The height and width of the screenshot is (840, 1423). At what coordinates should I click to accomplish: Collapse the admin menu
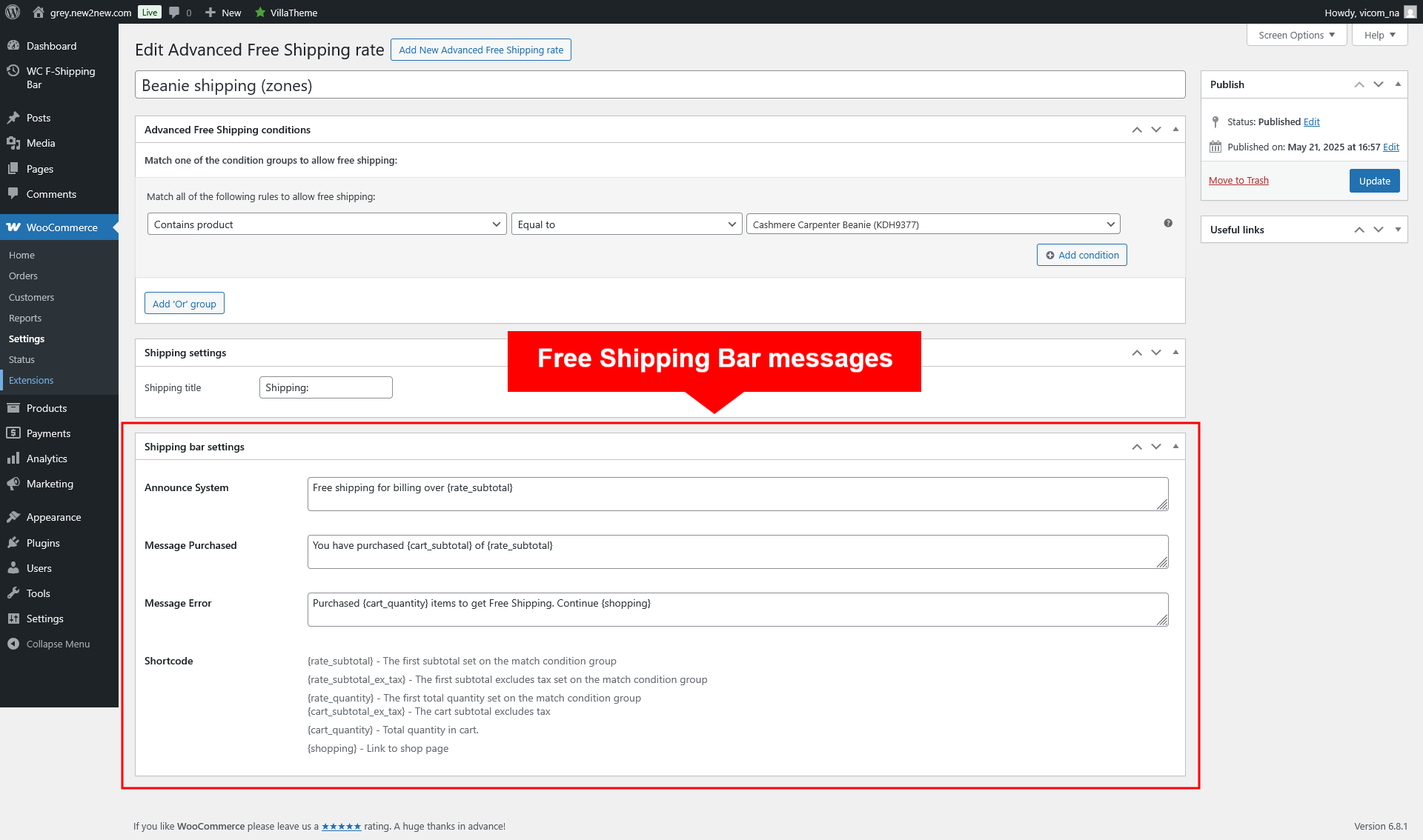click(x=58, y=644)
